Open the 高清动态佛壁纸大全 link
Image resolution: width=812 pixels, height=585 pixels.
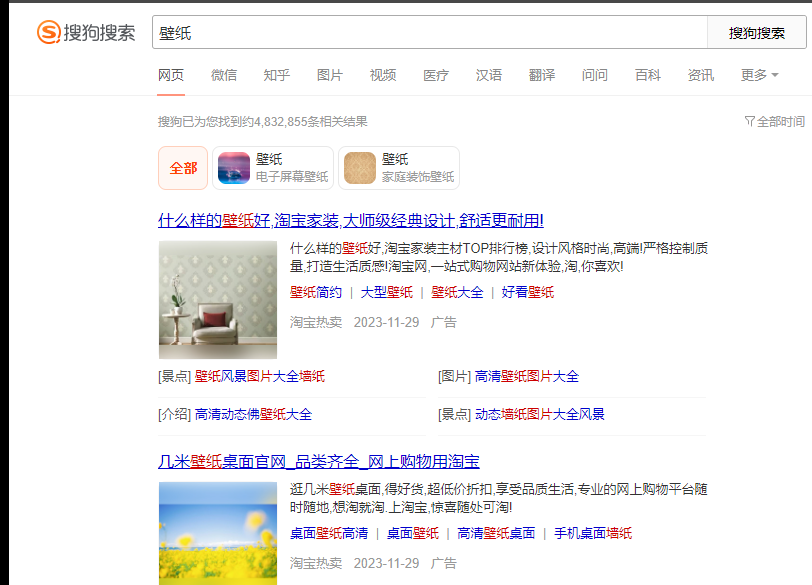click(x=253, y=414)
